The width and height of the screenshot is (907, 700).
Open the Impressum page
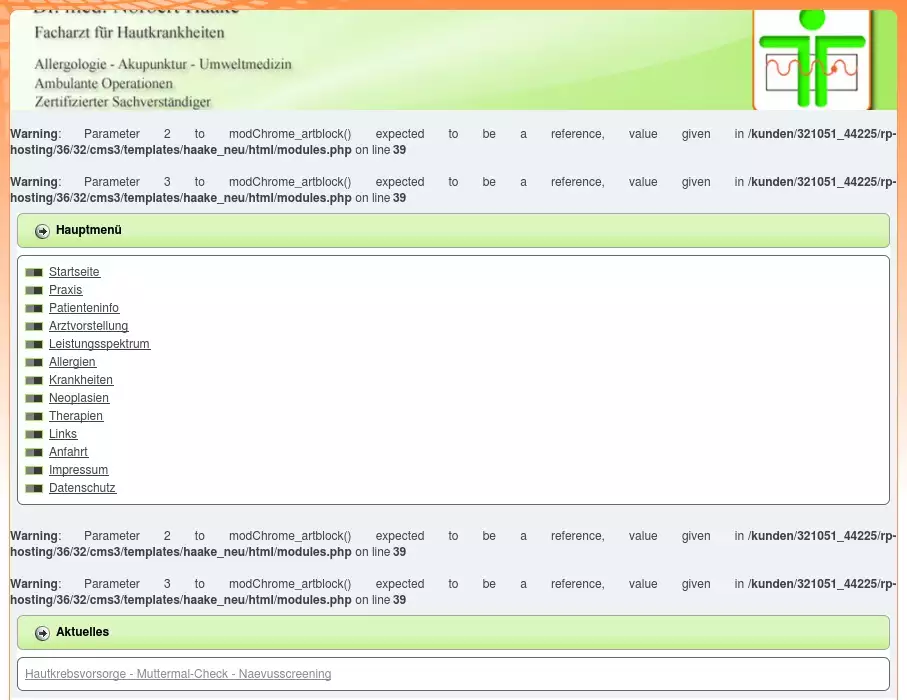78,470
